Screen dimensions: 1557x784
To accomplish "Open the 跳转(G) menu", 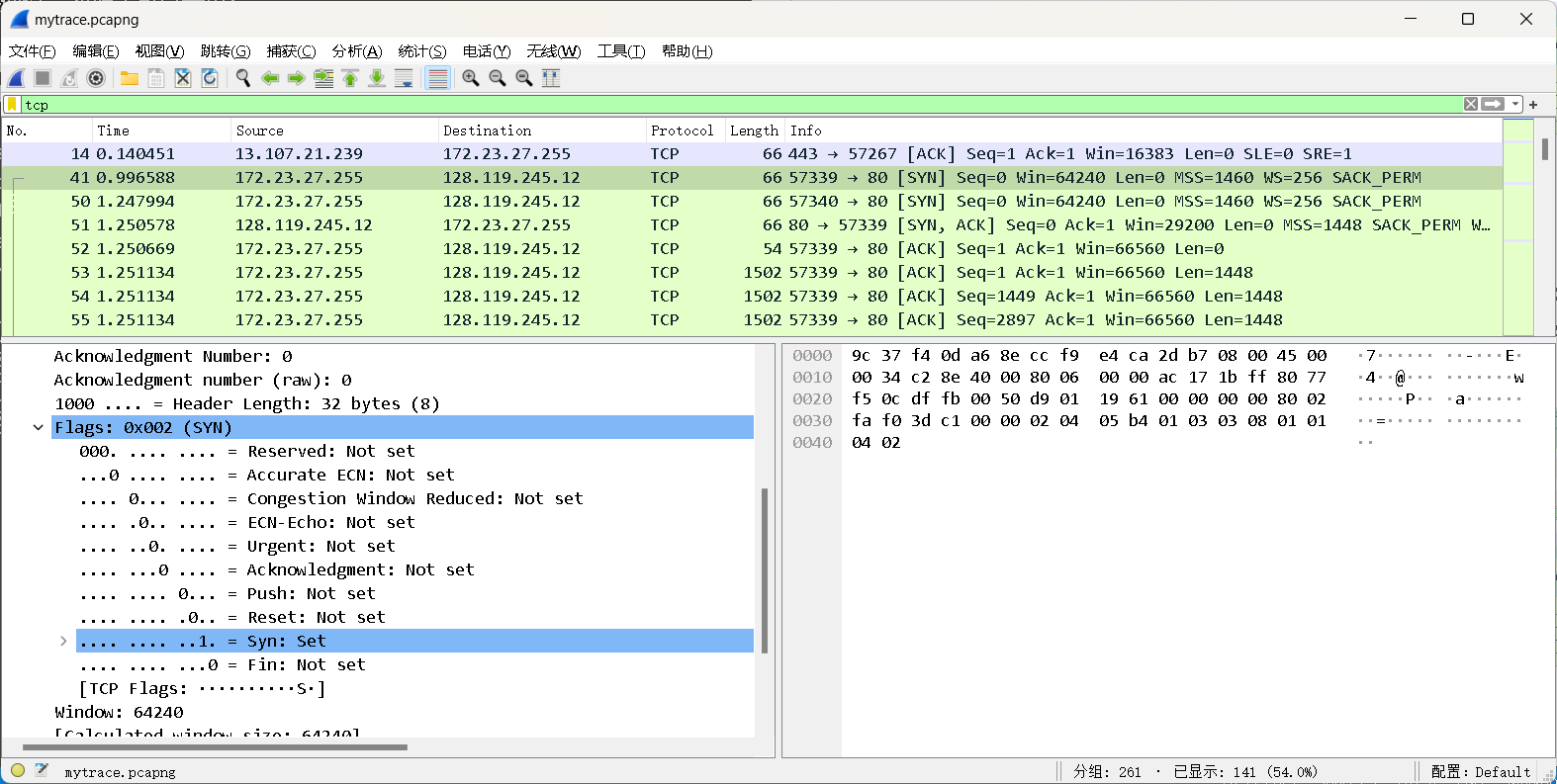I will pyautogui.click(x=226, y=51).
